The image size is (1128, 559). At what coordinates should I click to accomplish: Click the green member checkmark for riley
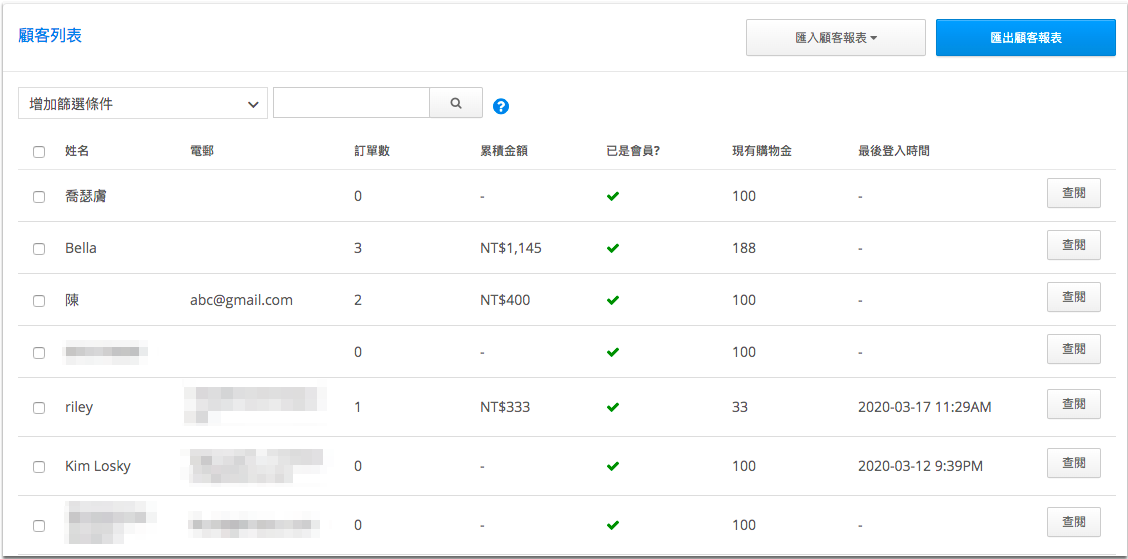click(x=613, y=407)
